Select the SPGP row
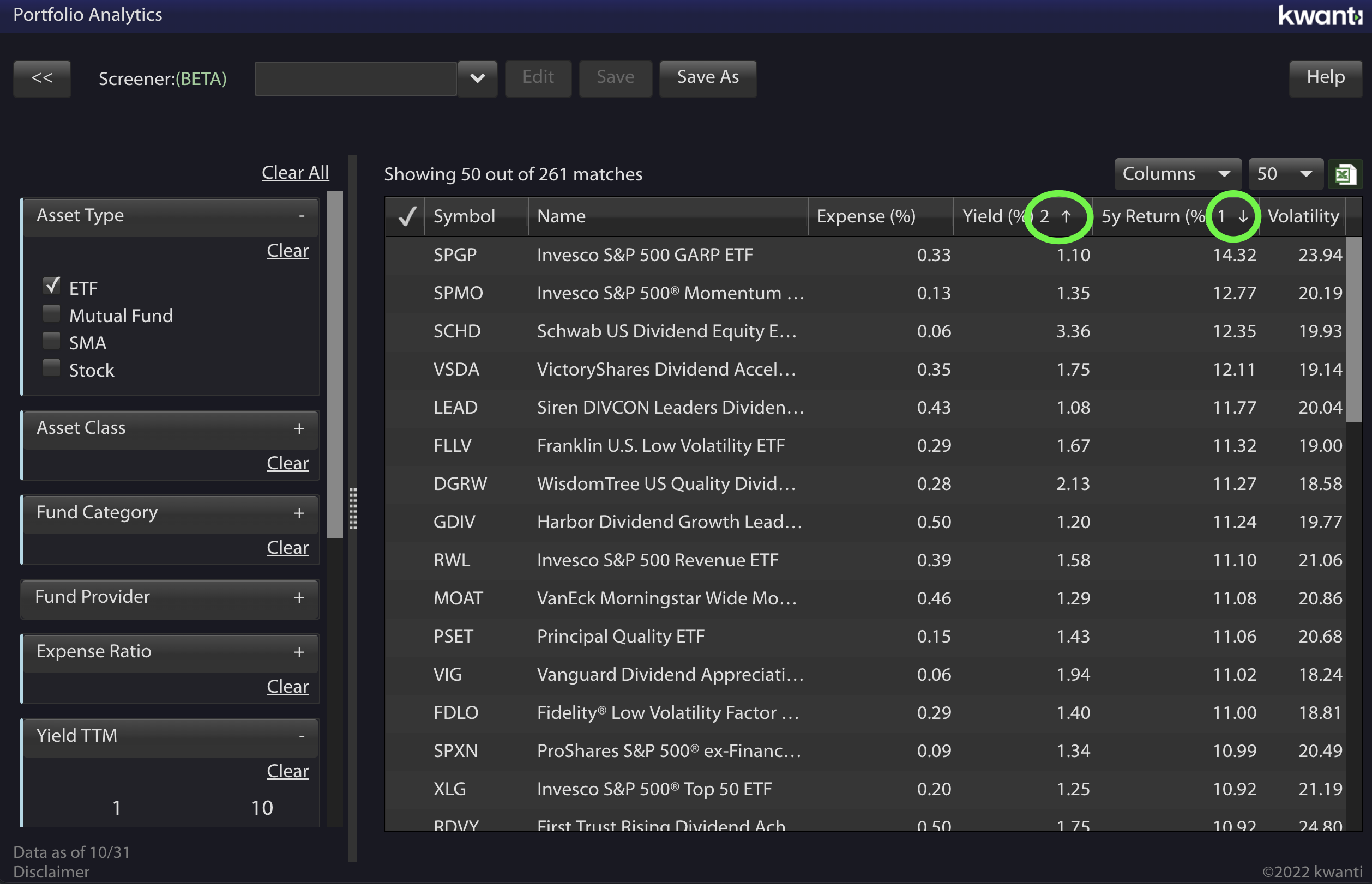This screenshot has width=1372, height=884. 865,255
